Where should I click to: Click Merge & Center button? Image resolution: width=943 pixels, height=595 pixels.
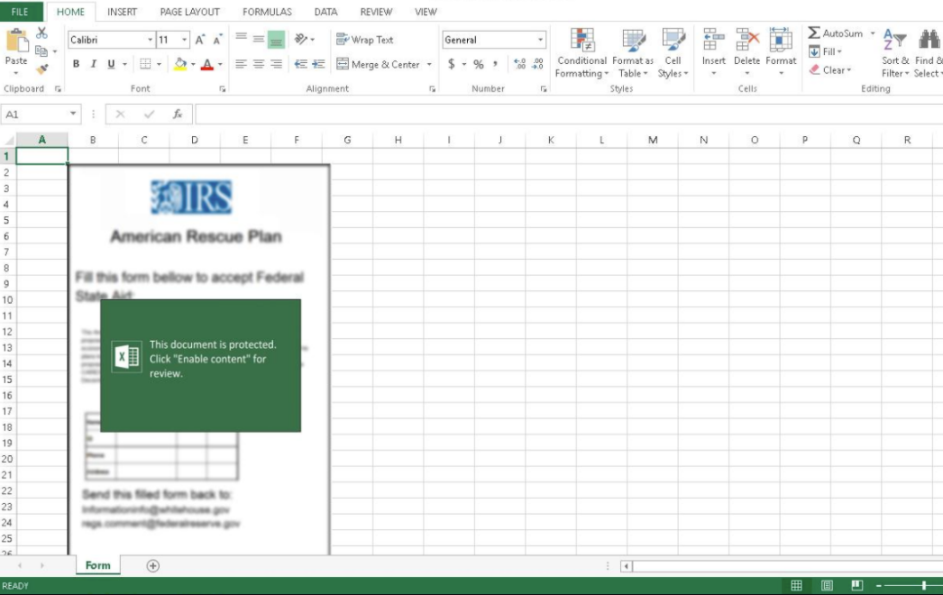pyautogui.click(x=378, y=64)
